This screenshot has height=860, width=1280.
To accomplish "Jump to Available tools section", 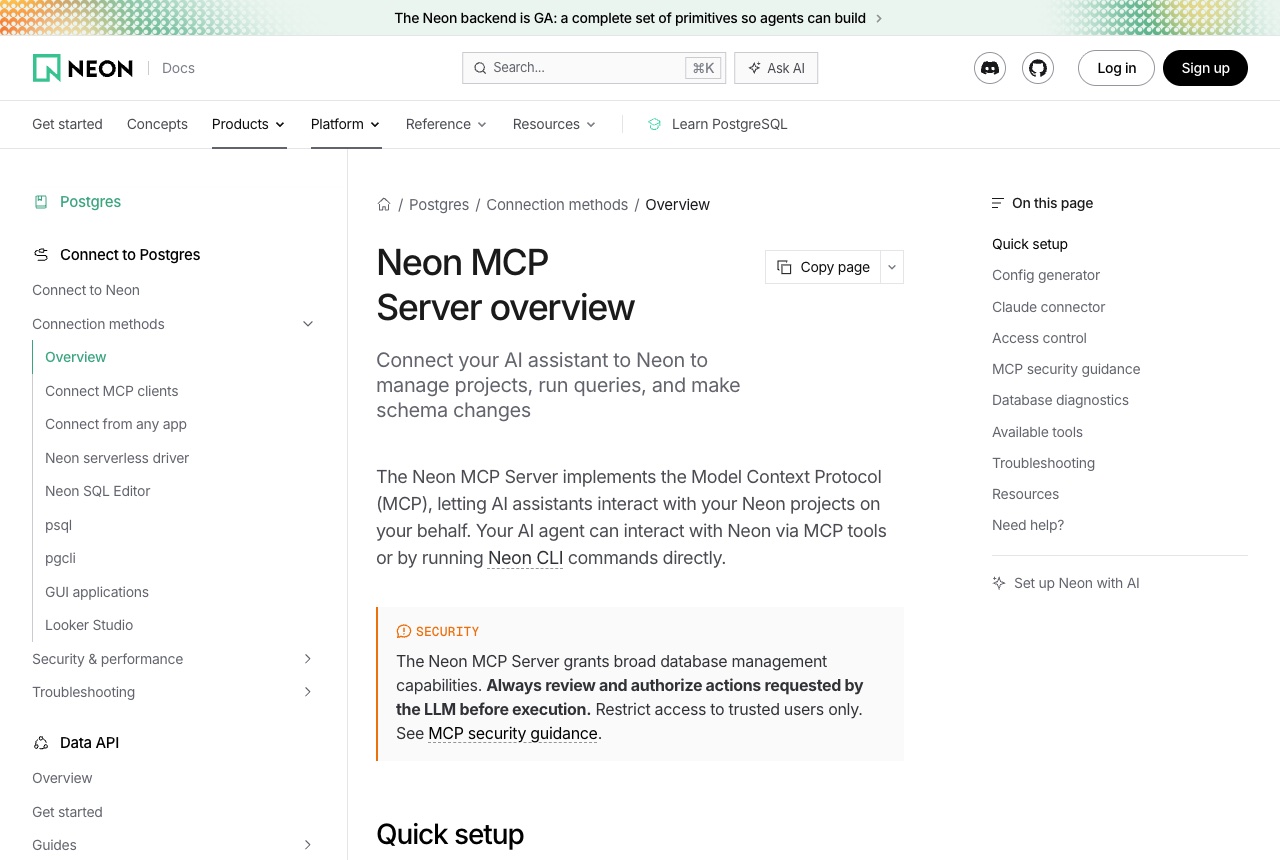I will pos(1037,432).
